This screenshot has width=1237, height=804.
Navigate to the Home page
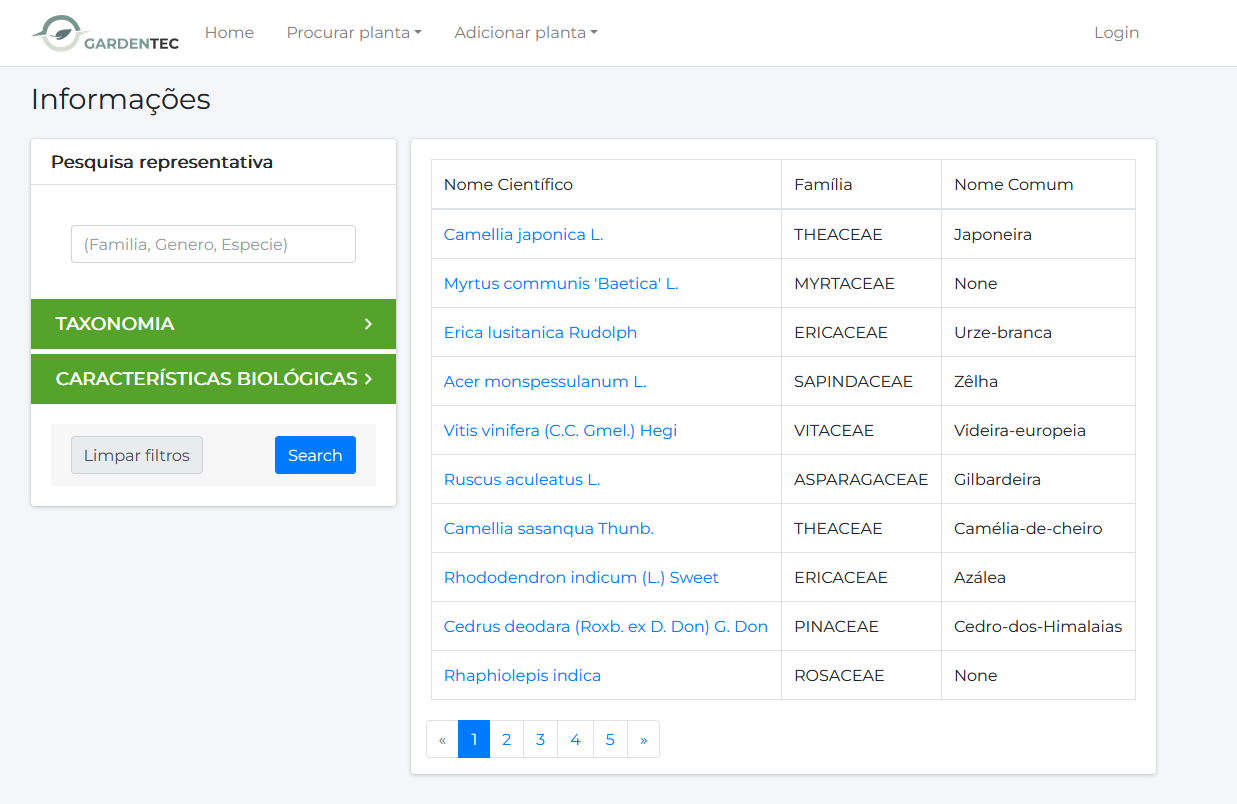pos(229,33)
